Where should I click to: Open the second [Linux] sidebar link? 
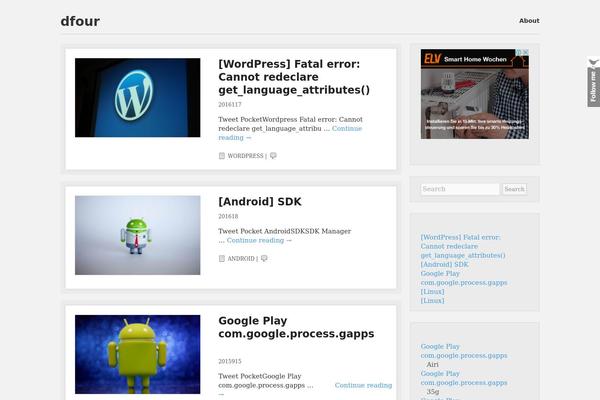pyautogui.click(x=432, y=301)
